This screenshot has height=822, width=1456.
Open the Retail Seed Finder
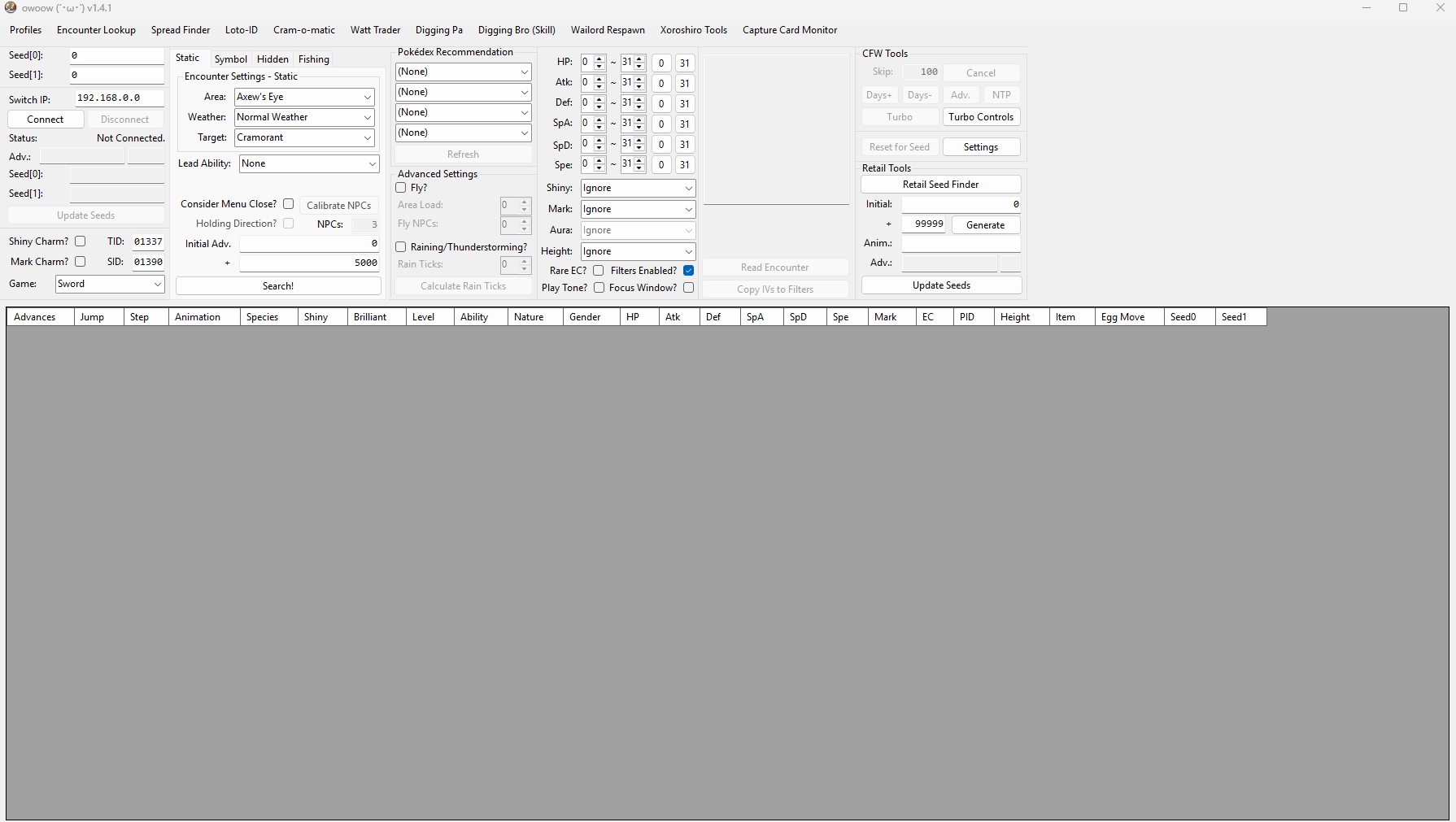tap(941, 185)
